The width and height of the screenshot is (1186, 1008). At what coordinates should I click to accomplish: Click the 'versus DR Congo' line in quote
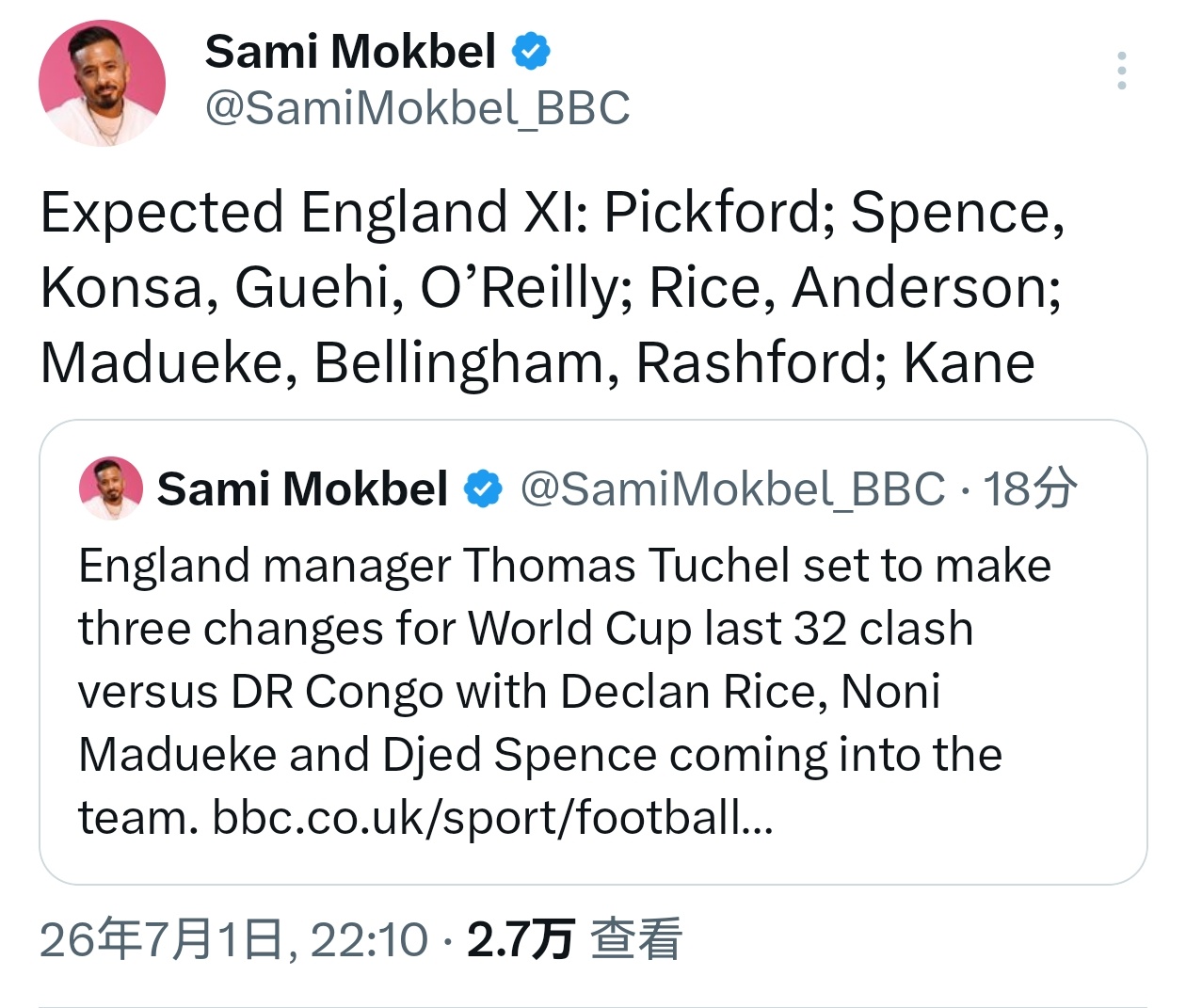point(509,692)
